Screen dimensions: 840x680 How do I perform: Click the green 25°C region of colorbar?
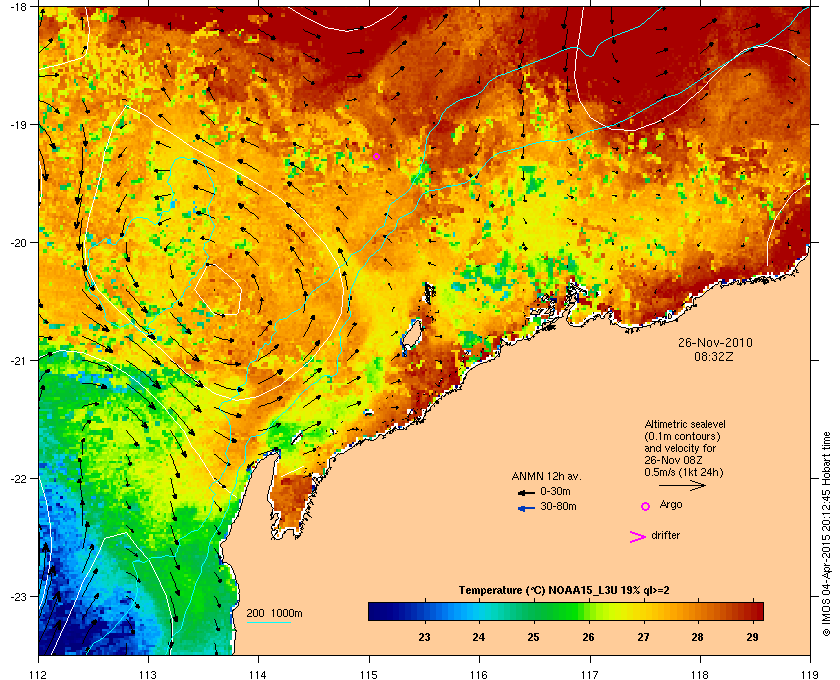(x=533, y=611)
